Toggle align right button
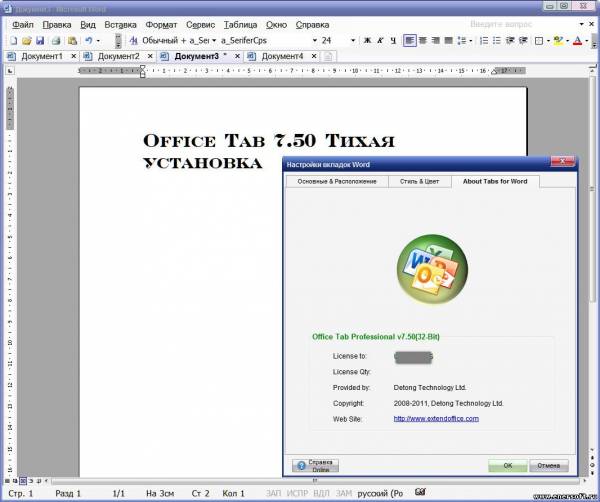The width and height of the screenshot is (600, 502). pos(436,41)
